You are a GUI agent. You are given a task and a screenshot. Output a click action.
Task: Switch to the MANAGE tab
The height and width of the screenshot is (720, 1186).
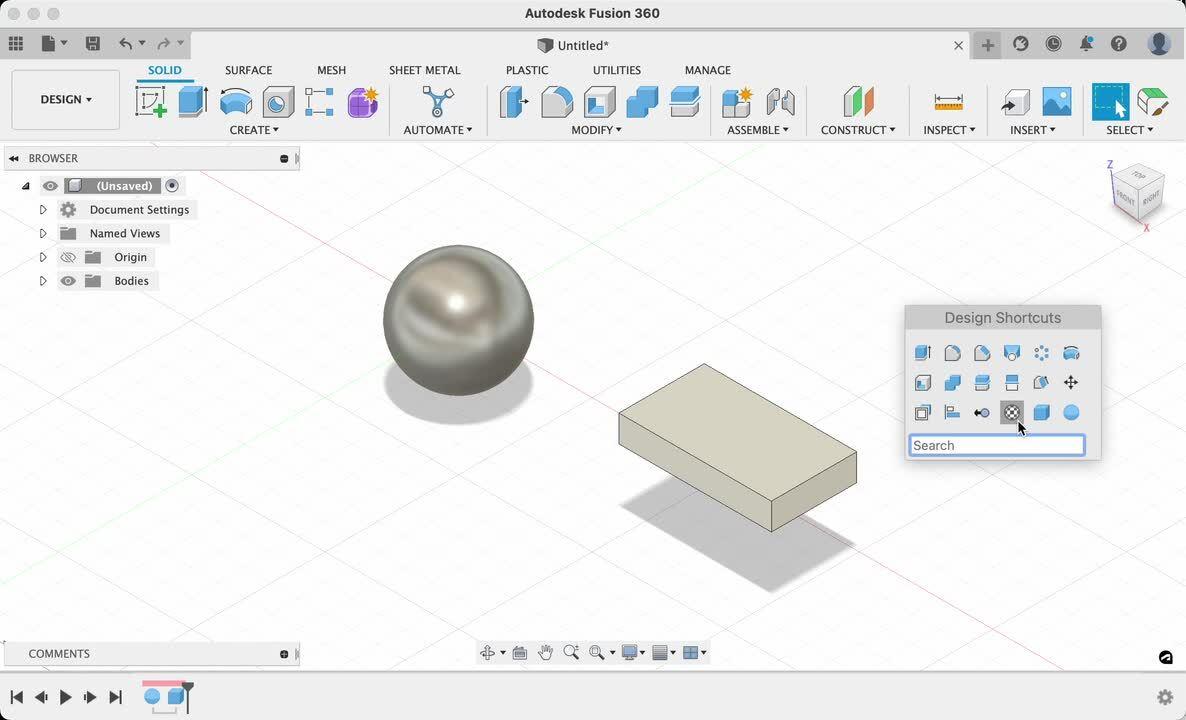pos(707,70)
